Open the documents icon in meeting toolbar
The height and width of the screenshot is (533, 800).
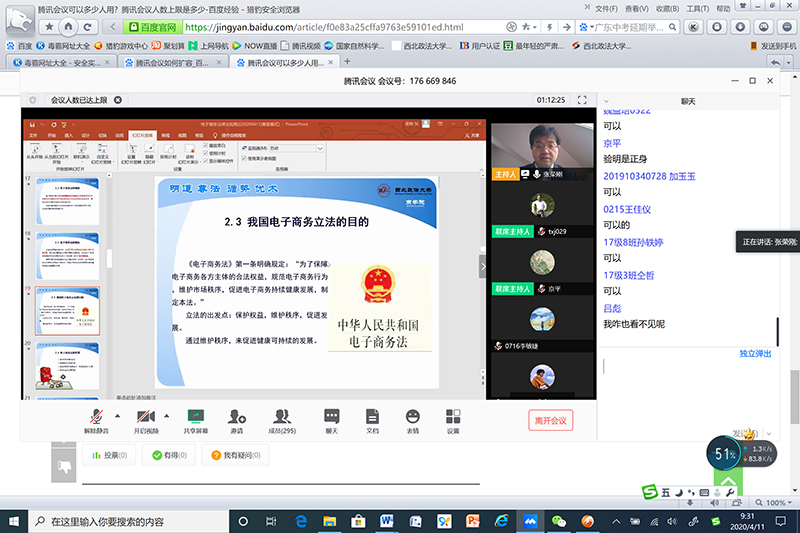coord(372,419)
